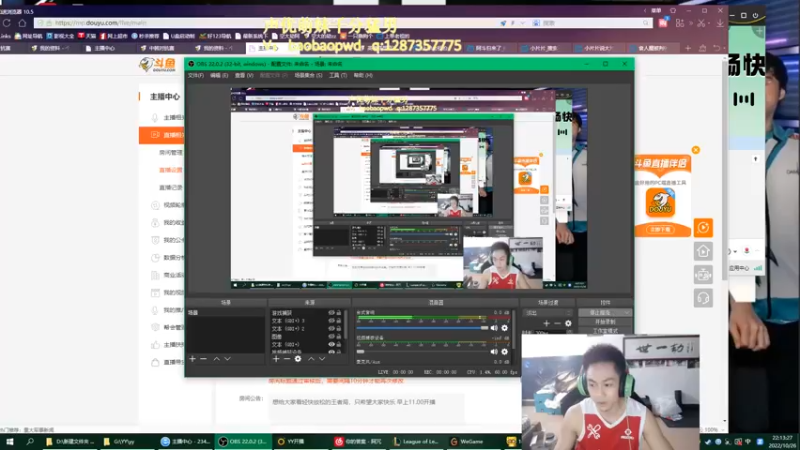Open a new browser tab with the plus
Viewport: 800px width, 450px height.
(x=688, y=48)
